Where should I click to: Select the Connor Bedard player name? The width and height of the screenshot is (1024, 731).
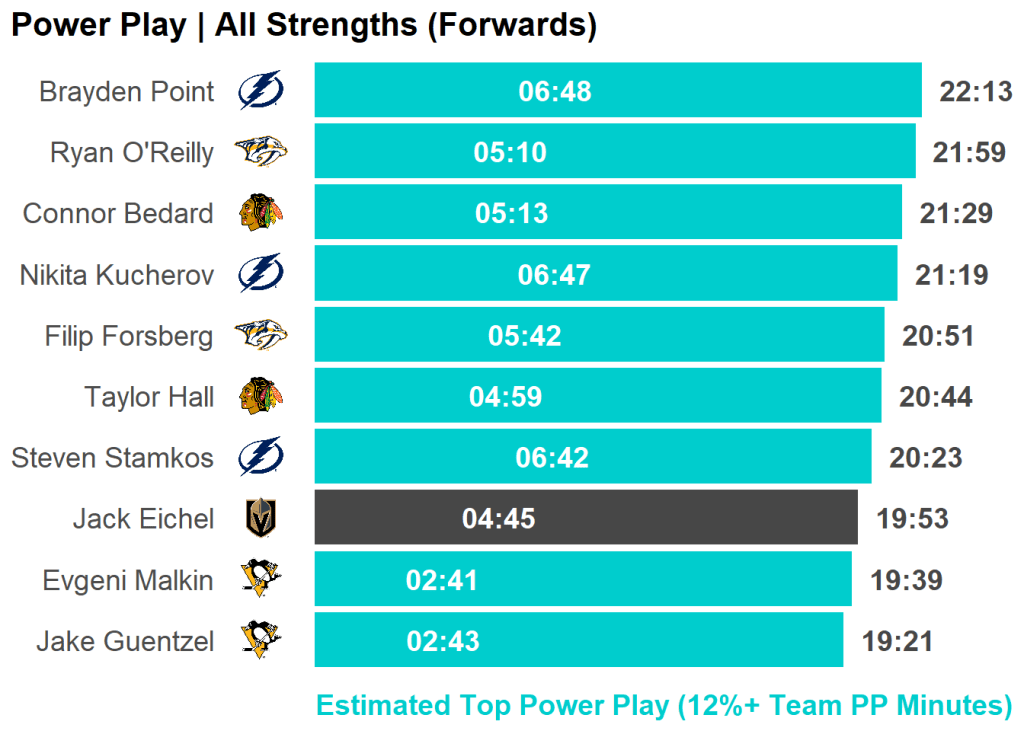[118, 214]
